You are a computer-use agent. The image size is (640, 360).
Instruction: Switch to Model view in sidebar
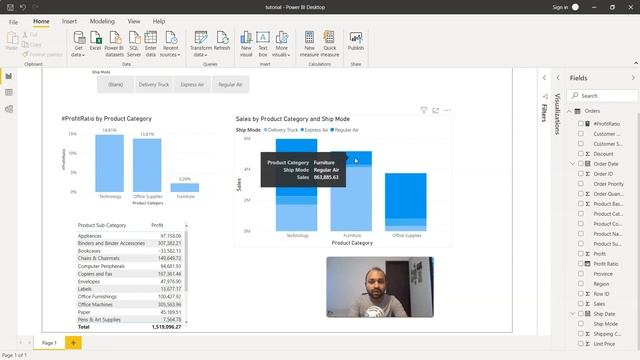9,109
